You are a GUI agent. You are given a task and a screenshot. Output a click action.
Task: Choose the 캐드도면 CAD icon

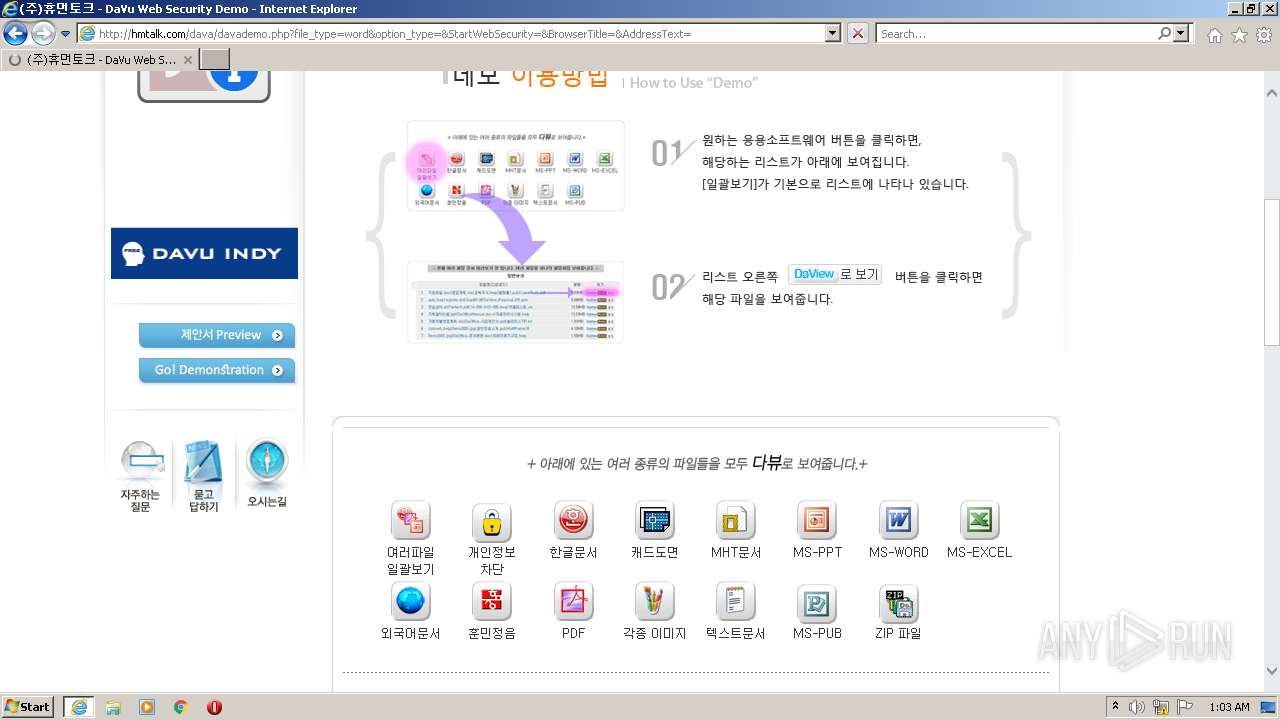pyautogui.click(x=655, y=521)
